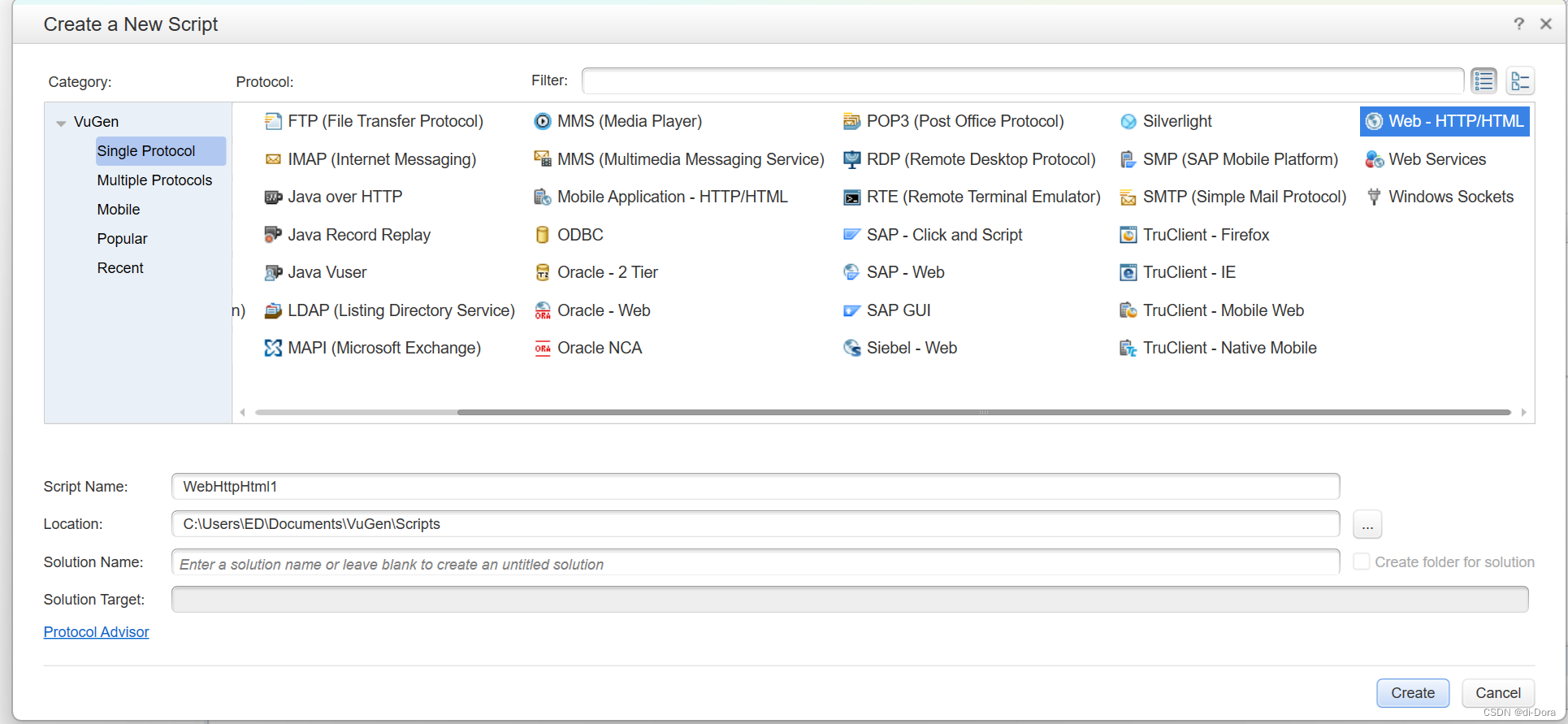Show the Popular protocols category
The height and width of the screenshot is (724, 1568).
click(123, 239)
